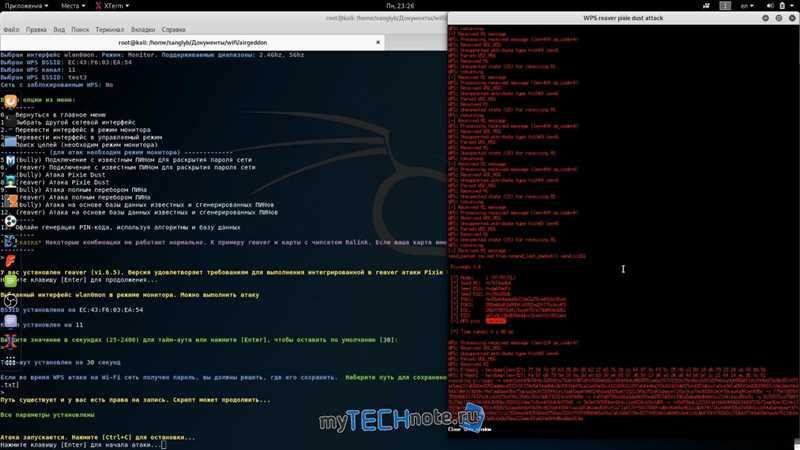Click line 'Выбран WPS ESSID: test3'

tap(43, 78)
